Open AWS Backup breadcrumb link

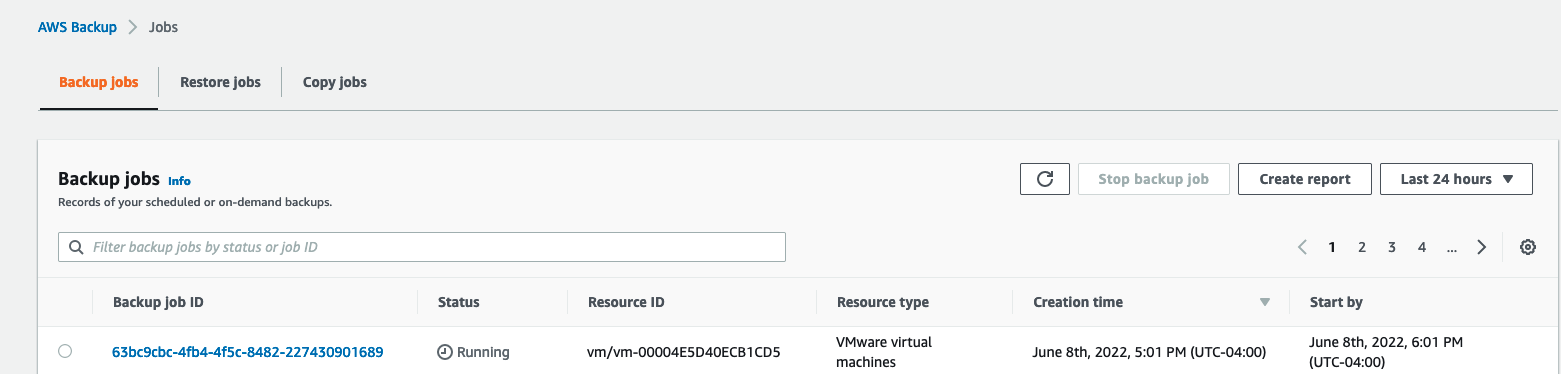click(77, 27)
